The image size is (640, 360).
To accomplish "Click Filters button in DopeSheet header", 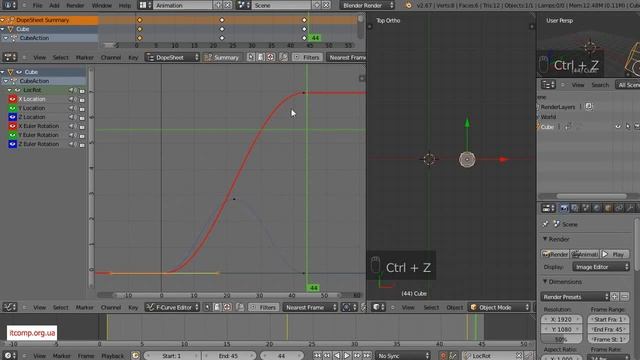I will tap(307, 58).
